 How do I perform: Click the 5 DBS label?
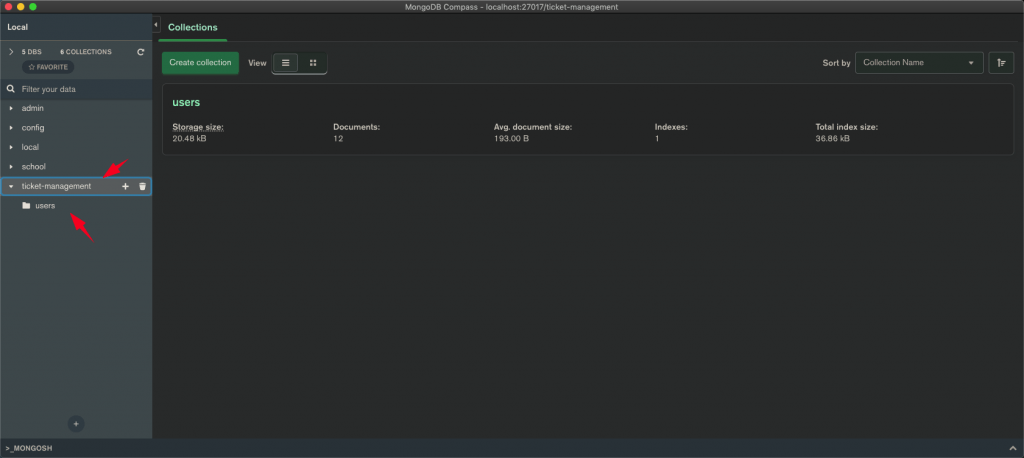click(31, 52)
